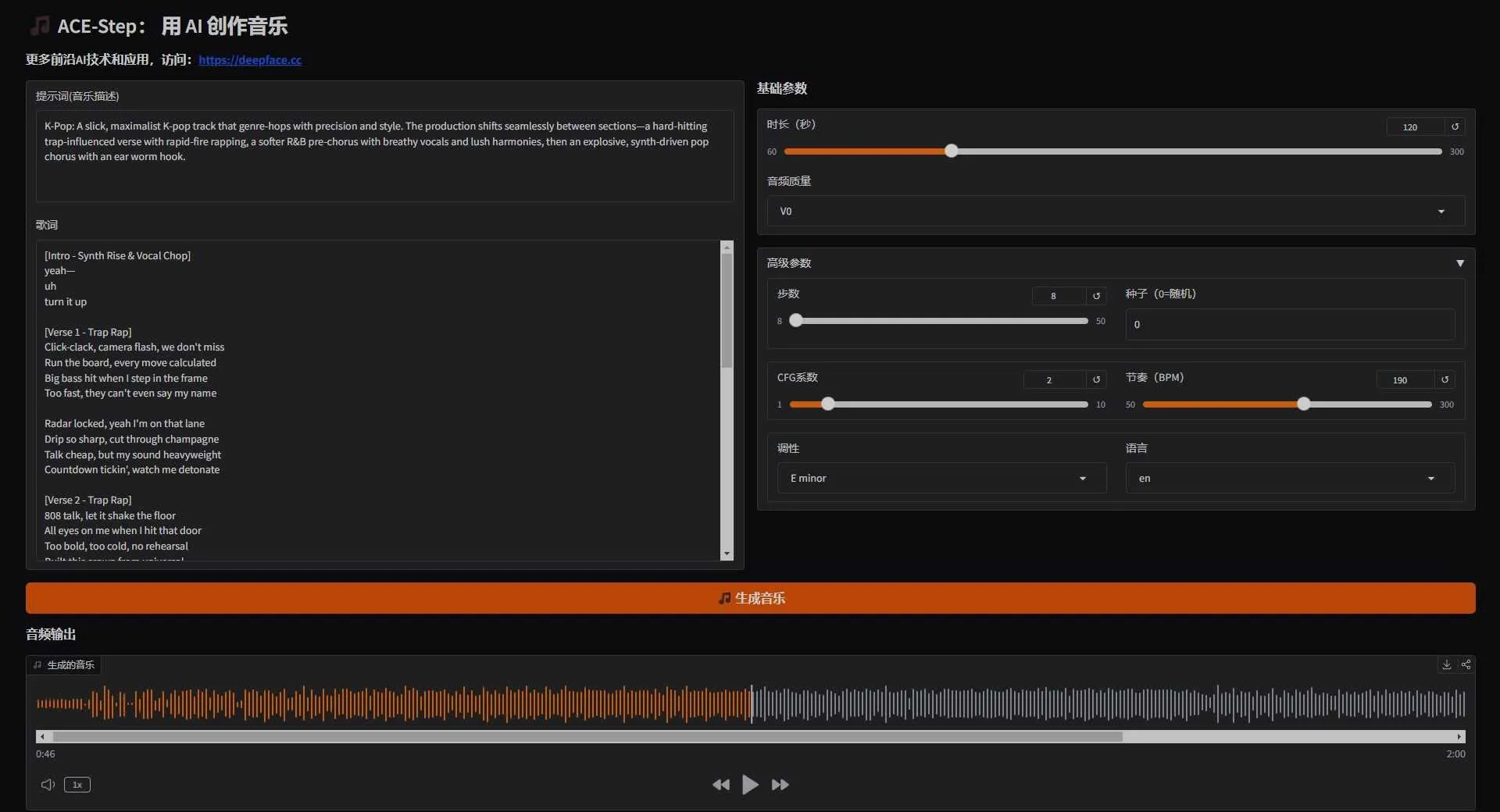The height and width of the screenshot is (812, 1500).
Task: Click the seed input field
Action: point(1289,324)
